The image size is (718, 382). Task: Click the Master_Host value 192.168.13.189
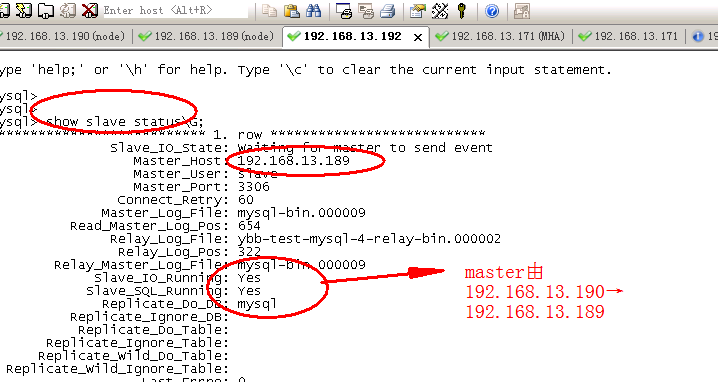pyautogui.click(x=294, y=160)
